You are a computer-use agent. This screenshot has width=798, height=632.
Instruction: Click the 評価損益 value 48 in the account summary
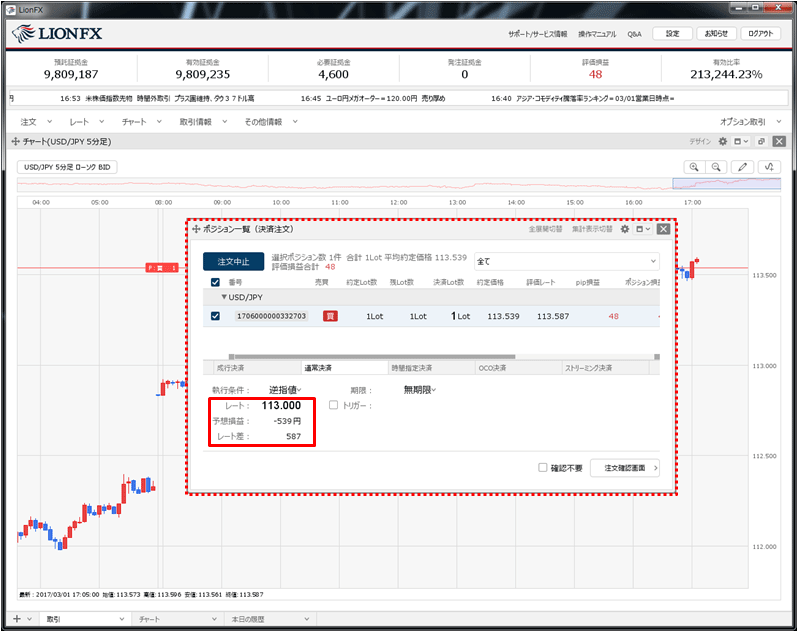(x=595, y=74)
